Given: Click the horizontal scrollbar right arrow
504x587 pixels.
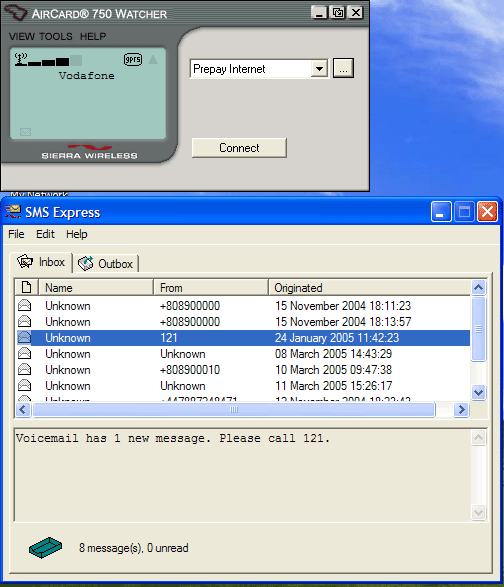Looking at the screenshot, I should click(x=461, y=410).
